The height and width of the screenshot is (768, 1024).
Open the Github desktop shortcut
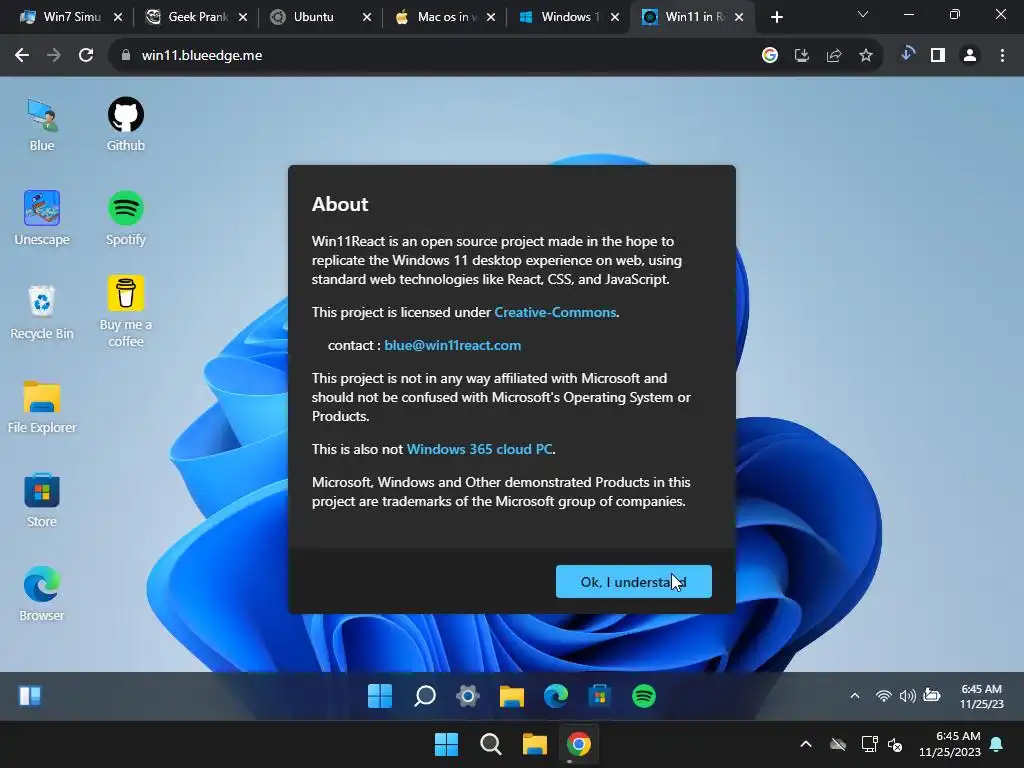pos(125,125)
